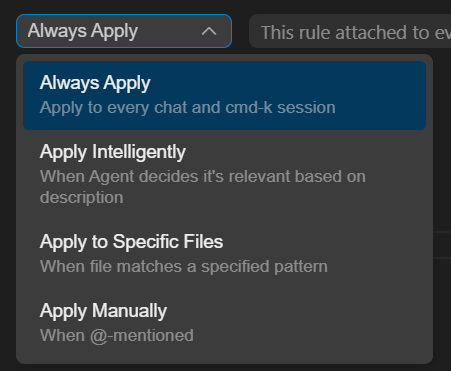Collapse the rule type dropdown chevron
The height and width of the screenshot is (371, 451).
click(x=209, y=31)
